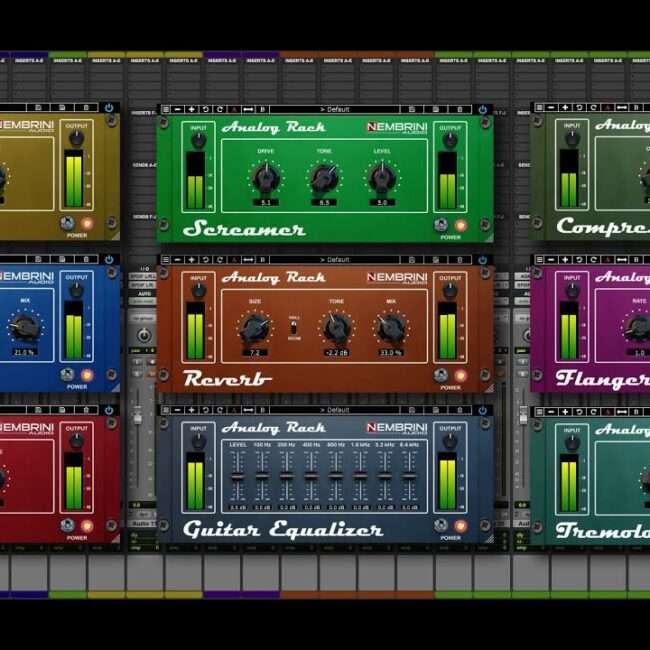Undo last change in Reverb plugin
The image size is (650, 650).
click(205, 260)
